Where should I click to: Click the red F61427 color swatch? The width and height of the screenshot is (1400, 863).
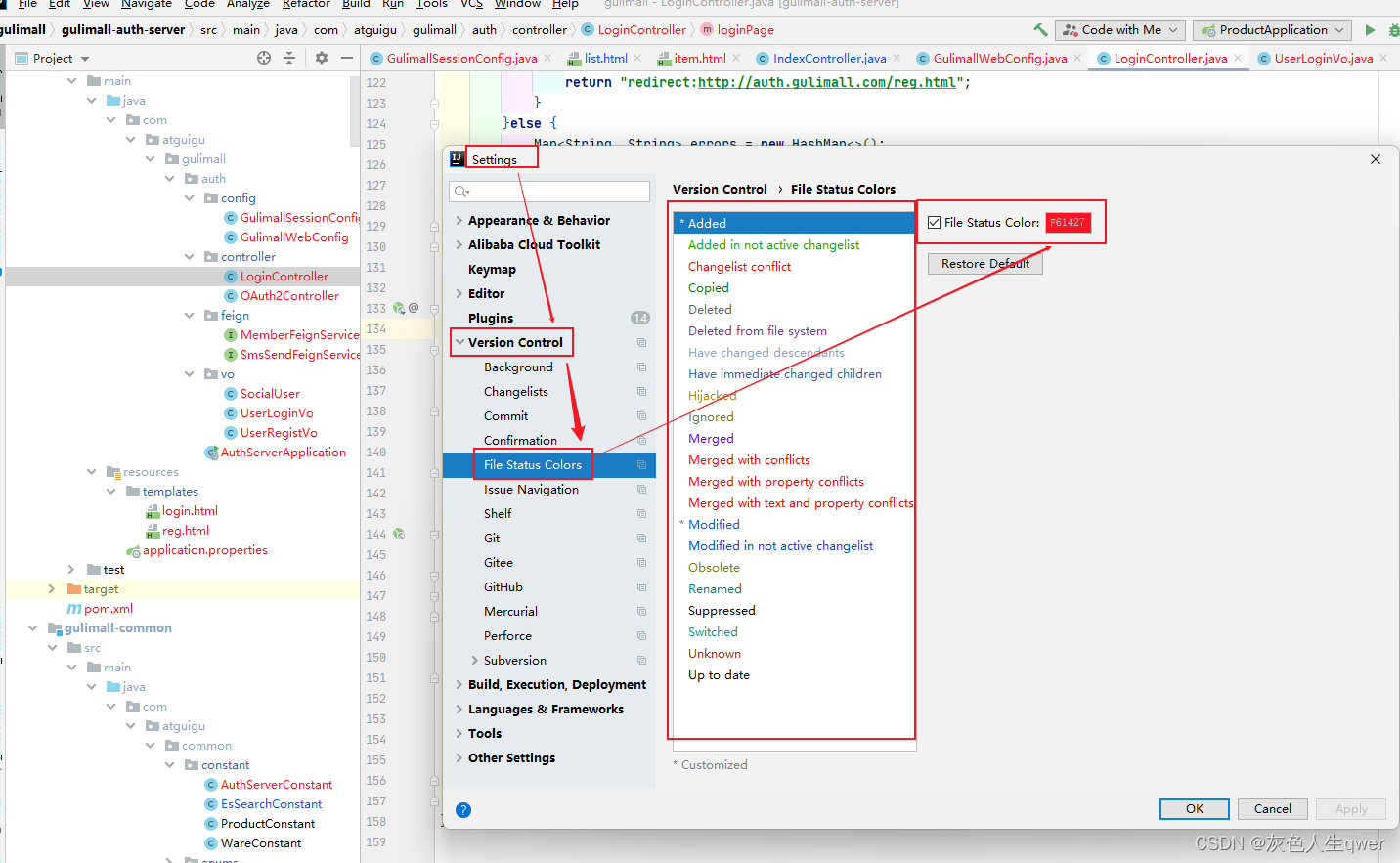point(1068,223)
